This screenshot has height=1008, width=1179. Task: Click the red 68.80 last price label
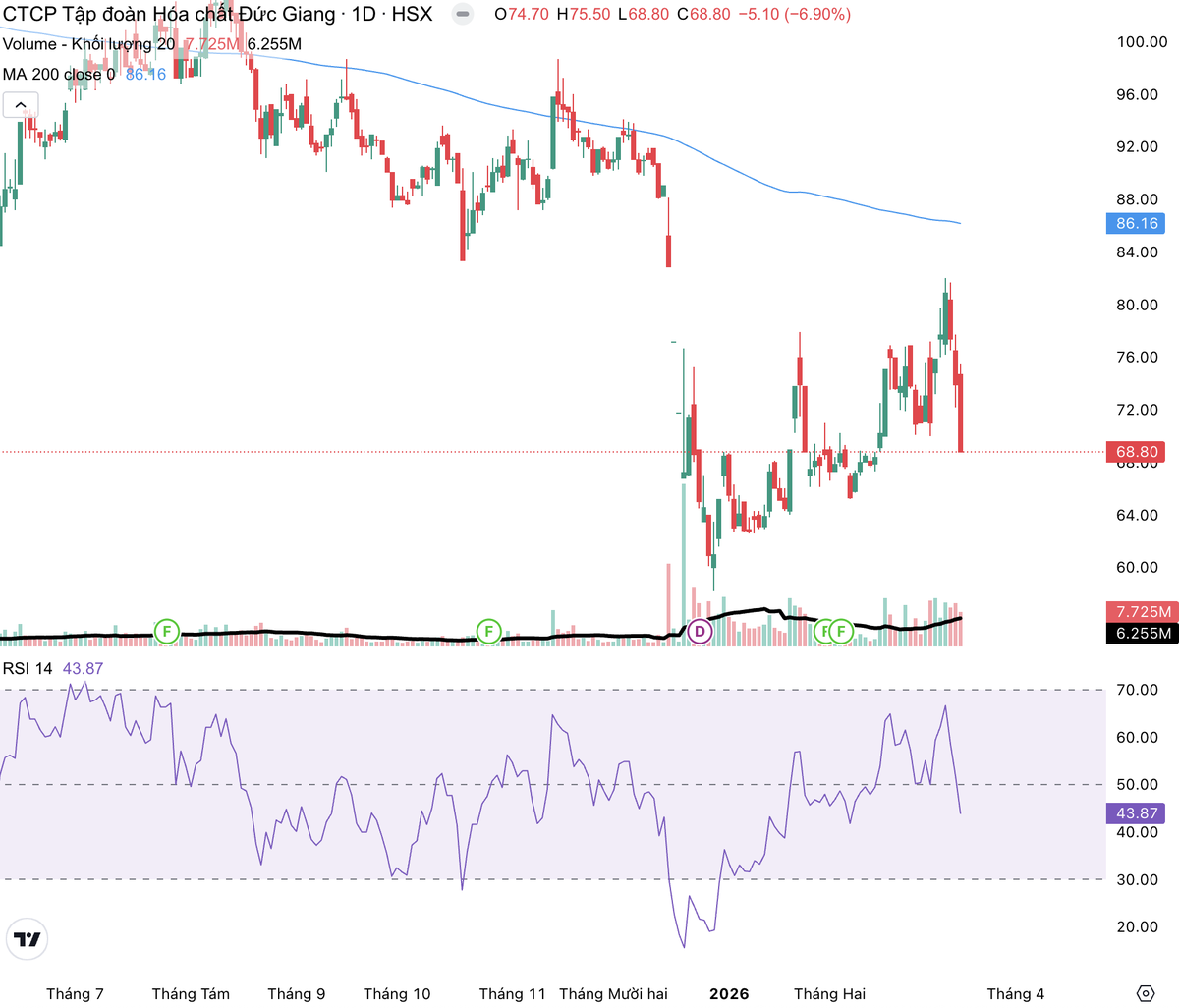click(x=1137, y=452)
